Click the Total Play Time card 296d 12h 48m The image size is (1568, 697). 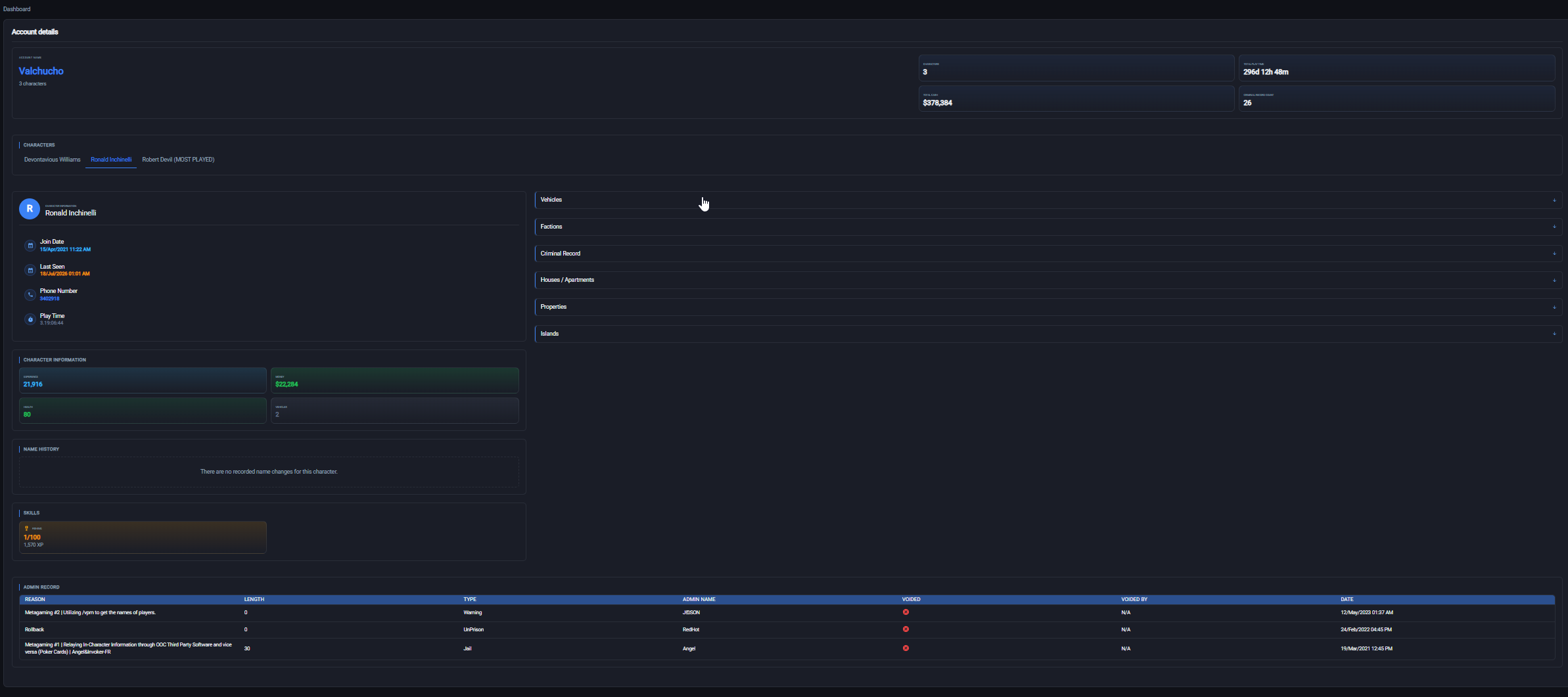pyautogui.click(x=1396, y=68)
